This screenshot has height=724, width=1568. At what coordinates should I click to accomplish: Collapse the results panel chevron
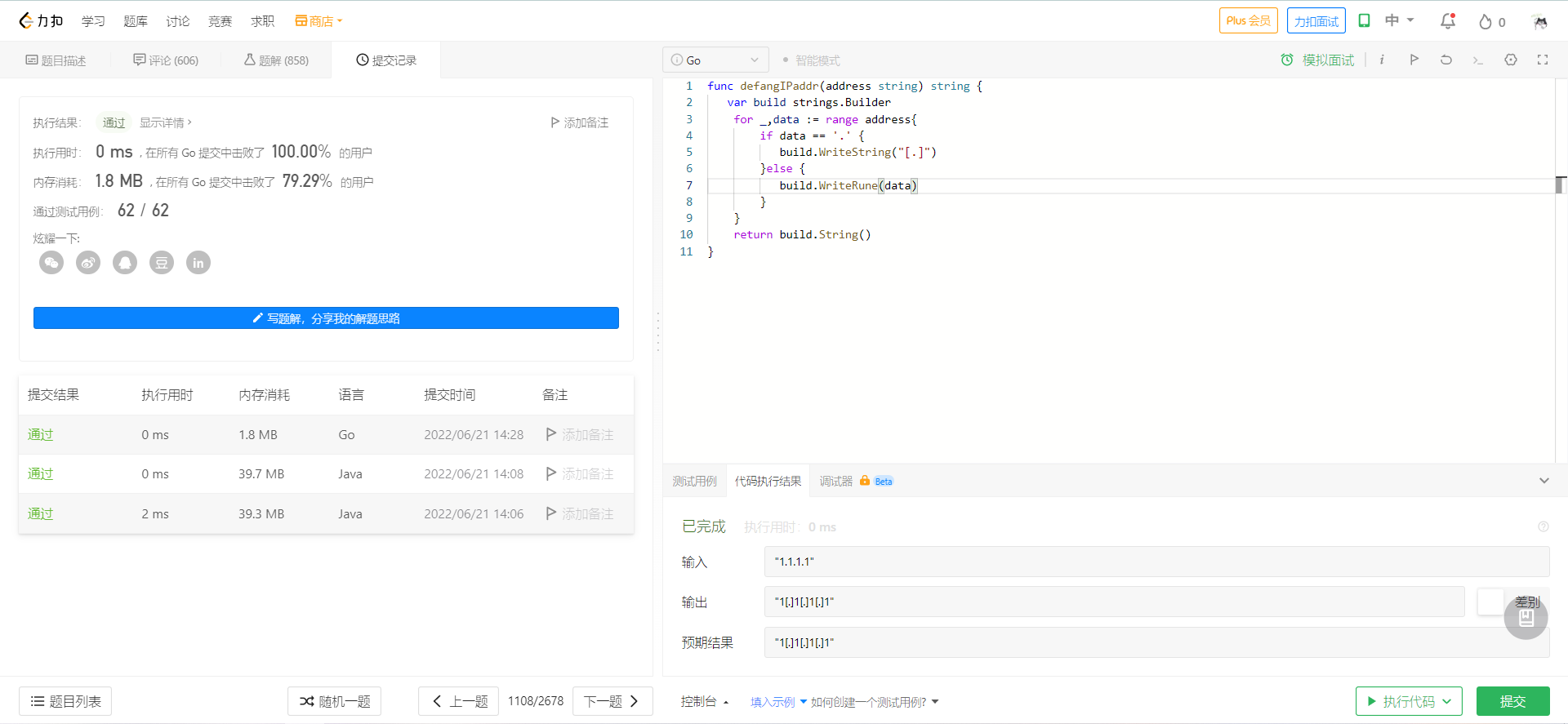click(1543, 481)
